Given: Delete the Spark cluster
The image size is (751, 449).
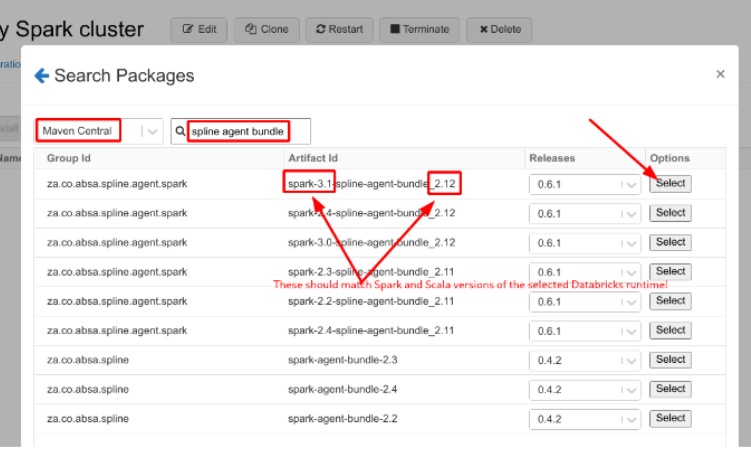Looking at the screenshot, I should tap(499, 29).
